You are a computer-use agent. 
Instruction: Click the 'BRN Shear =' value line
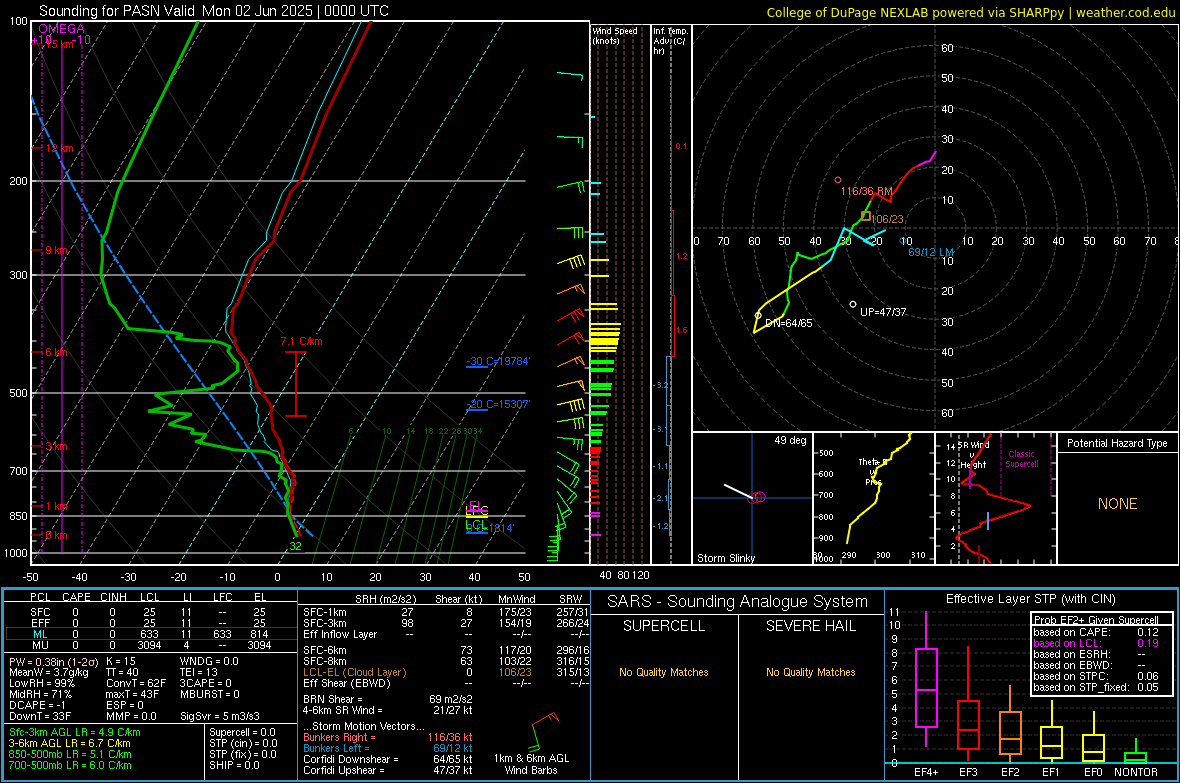pyautogui.click(x=388, y=699)
